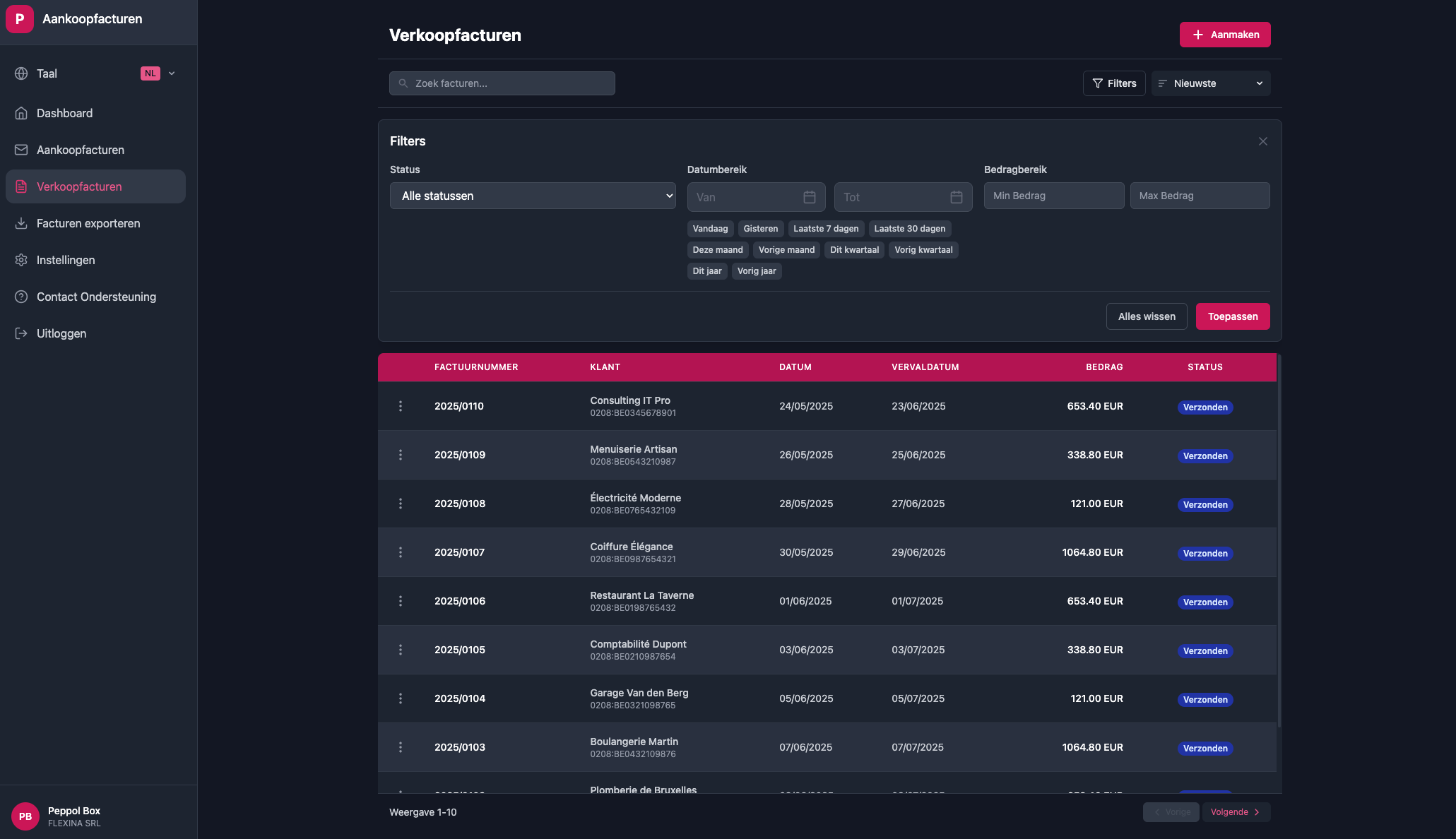Image resolution: width=1456 pixels, height=839 pixels.
Task: Focus the Zoek facturen search field
Action: tap(502, 83)
